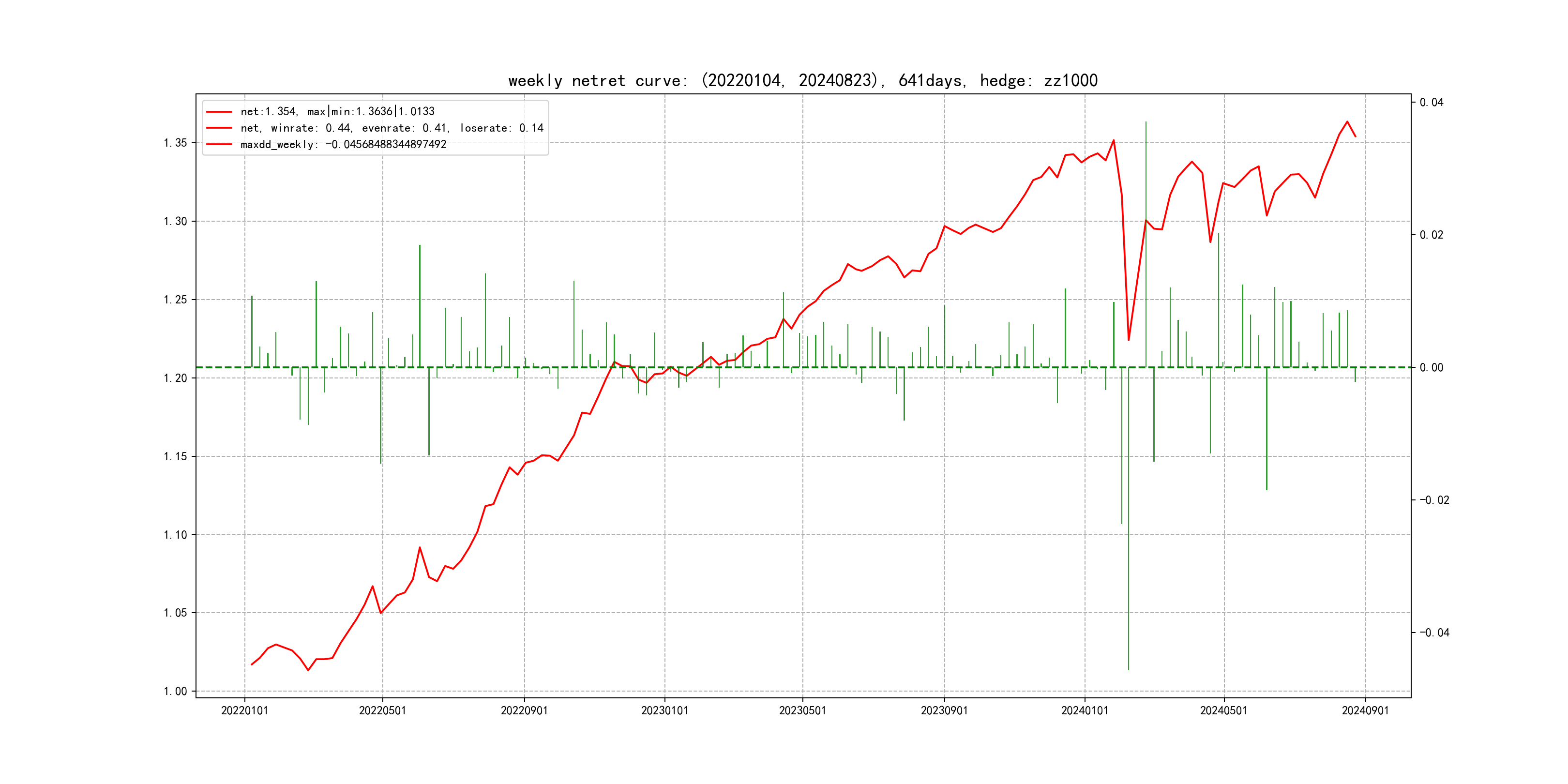Click the chart title 'weekly netret curve'
This screenshot has width=1568, height=784.
pos(802,80)
